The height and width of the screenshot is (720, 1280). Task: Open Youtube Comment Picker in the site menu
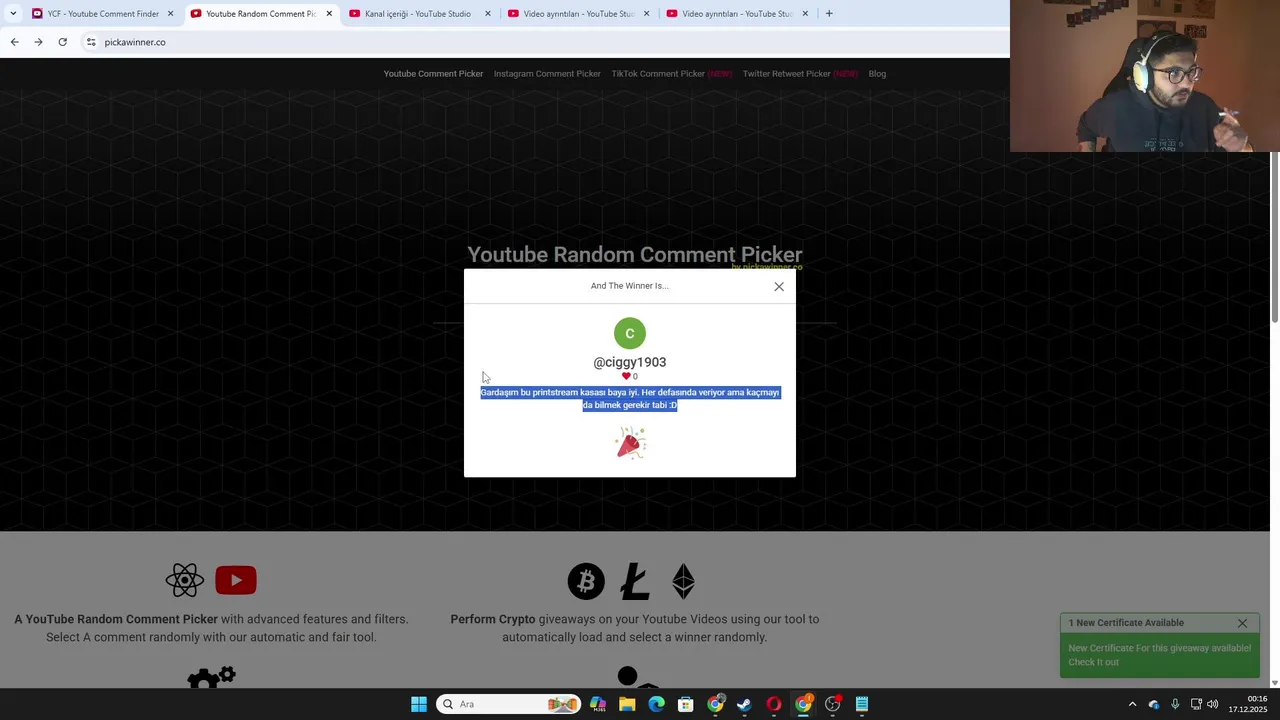(433, 73)
